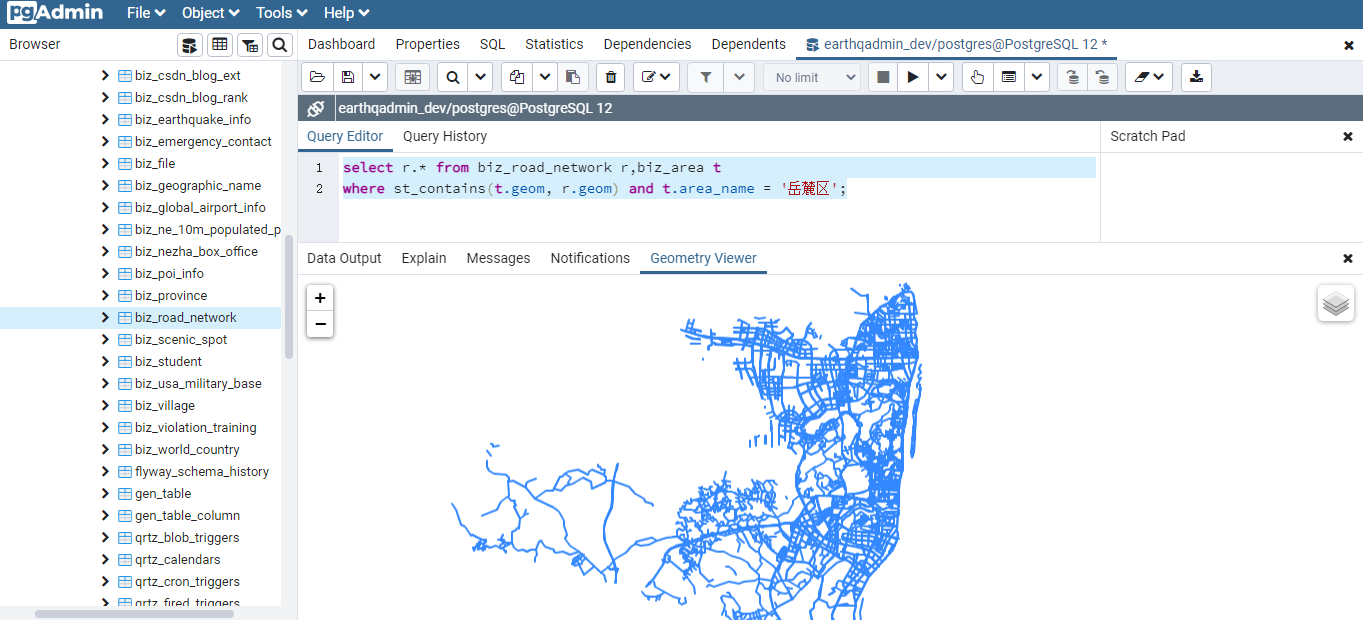Expand the biz_province tree node

pos(105,295)
